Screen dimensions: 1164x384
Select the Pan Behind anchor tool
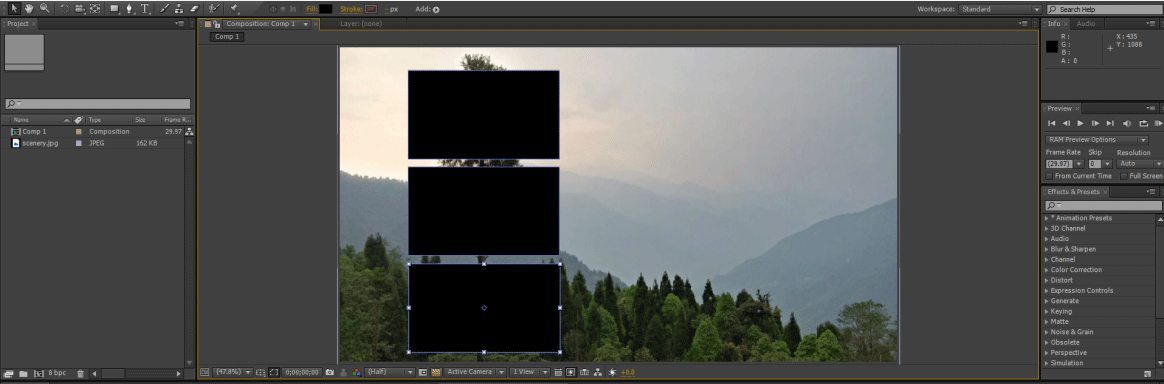pyautogui.click(x=95, y=9)
